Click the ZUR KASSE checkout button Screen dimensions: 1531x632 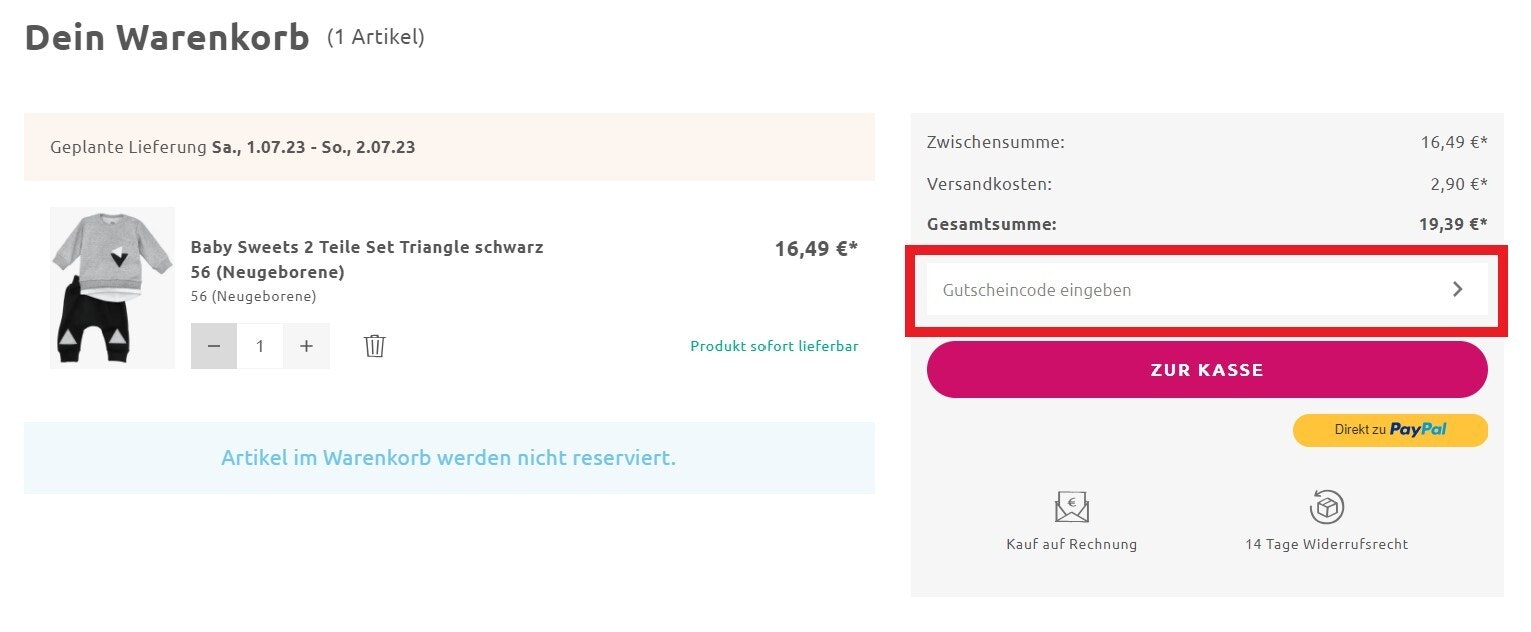[1208, 369]
